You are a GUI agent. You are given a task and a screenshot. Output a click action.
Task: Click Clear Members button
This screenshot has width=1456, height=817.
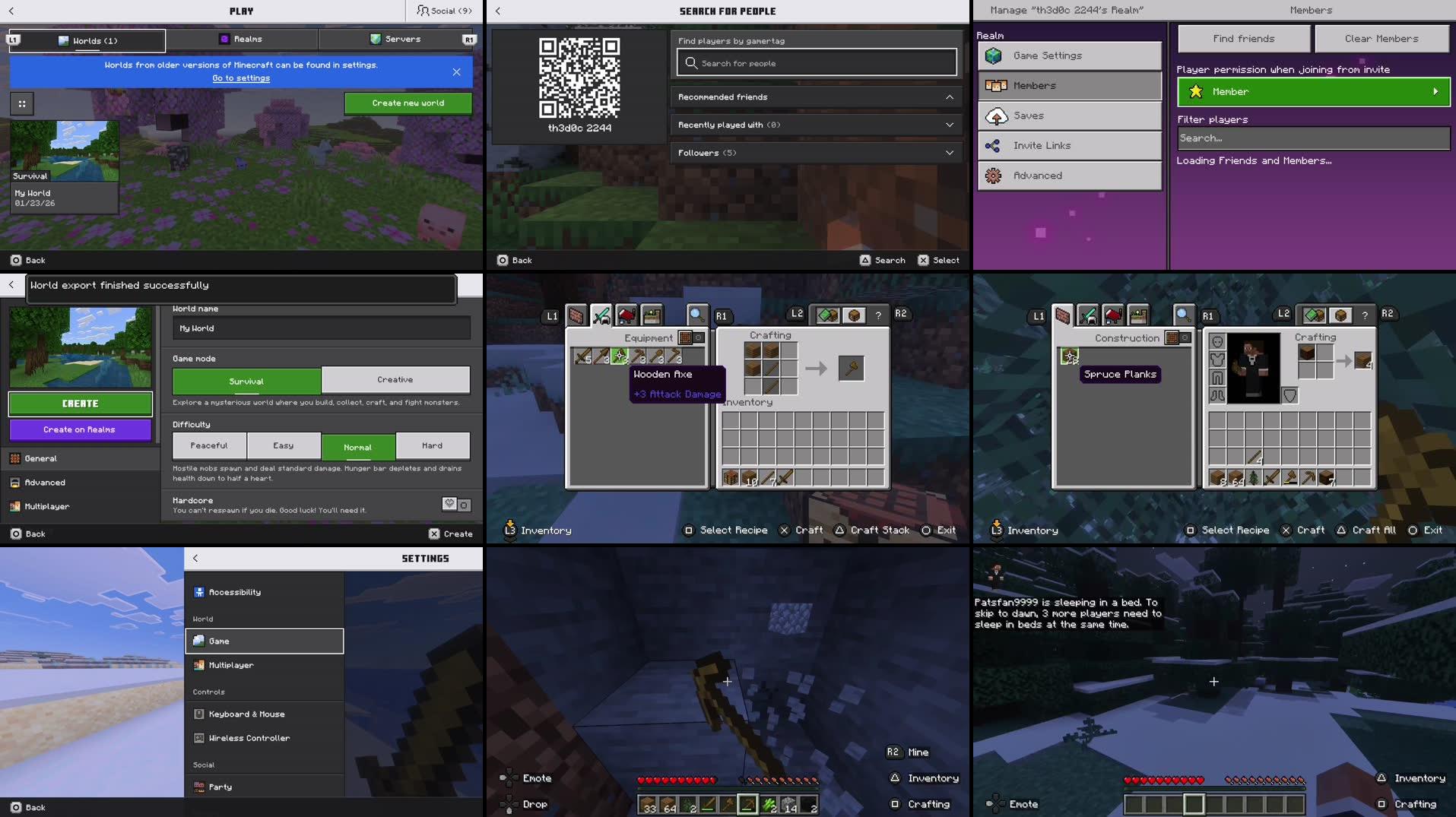pos(1381,39)
